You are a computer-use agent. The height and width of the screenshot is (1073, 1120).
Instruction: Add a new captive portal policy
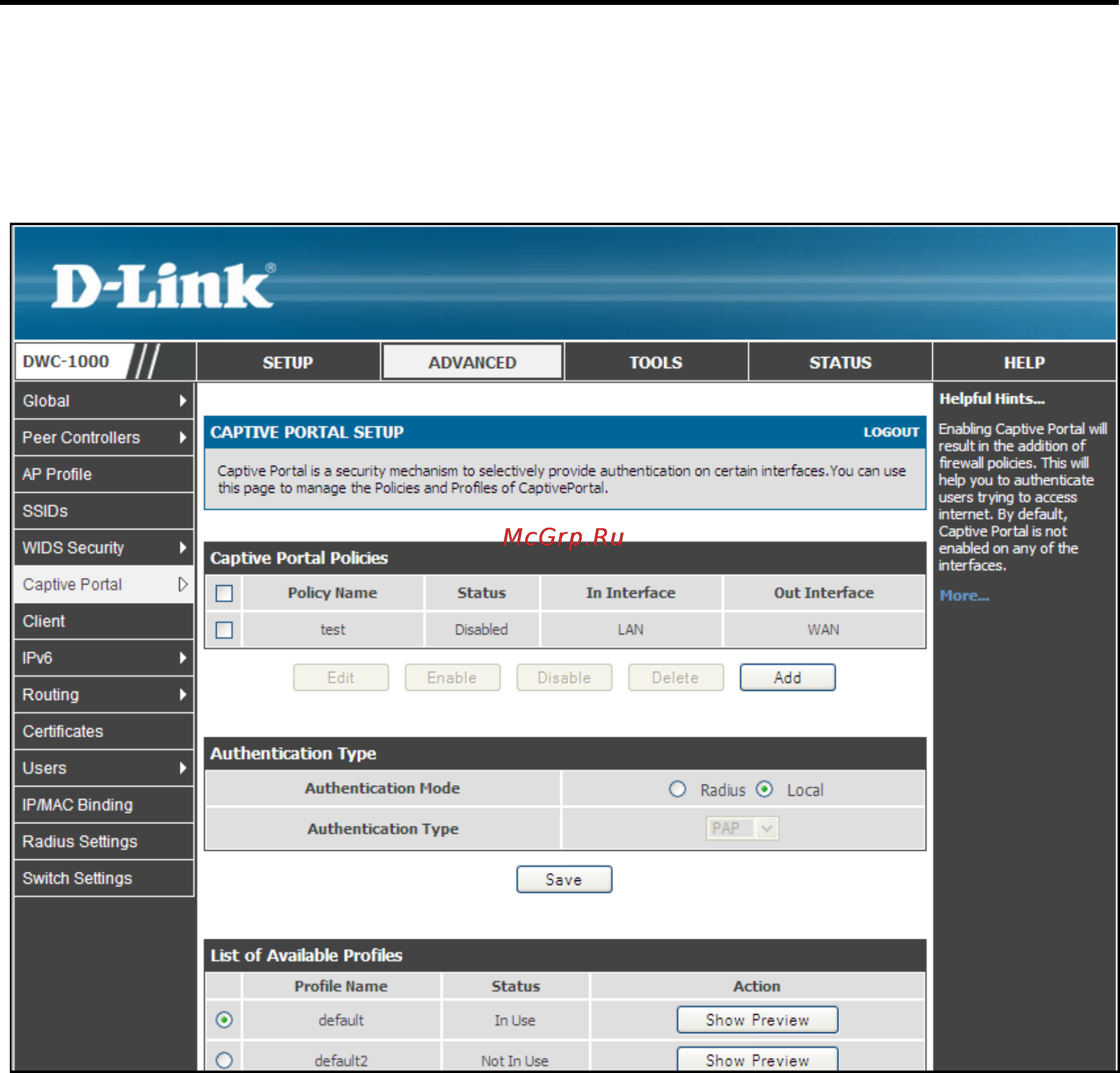[x=787, y=677]
